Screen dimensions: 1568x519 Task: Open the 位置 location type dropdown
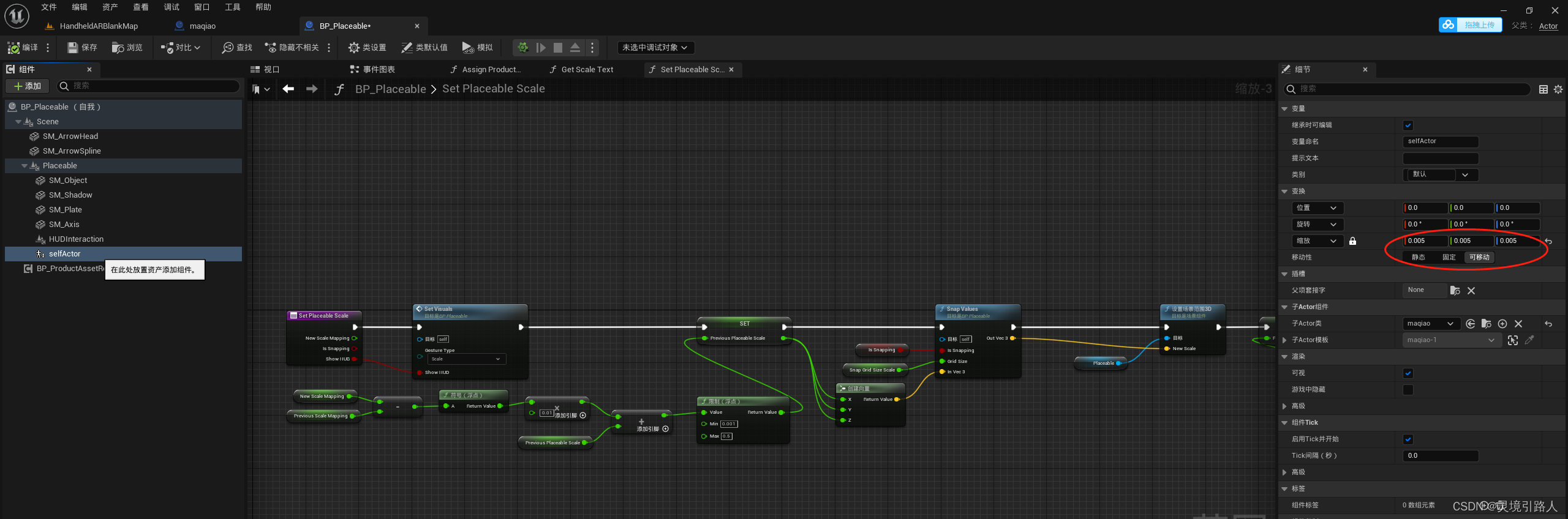1317,208
